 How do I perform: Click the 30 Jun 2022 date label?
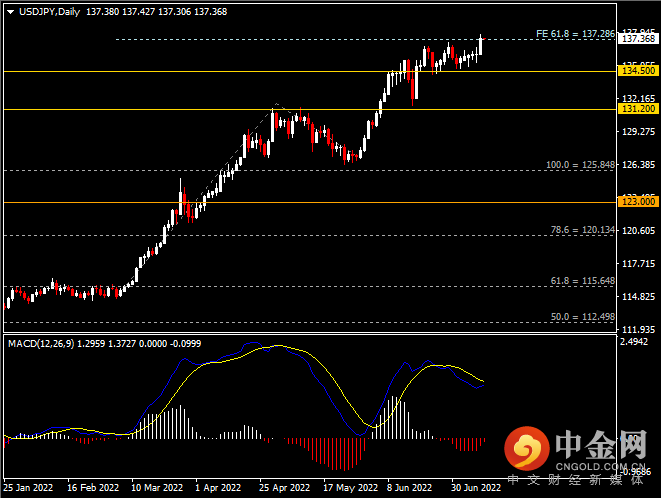pos(476,488)
